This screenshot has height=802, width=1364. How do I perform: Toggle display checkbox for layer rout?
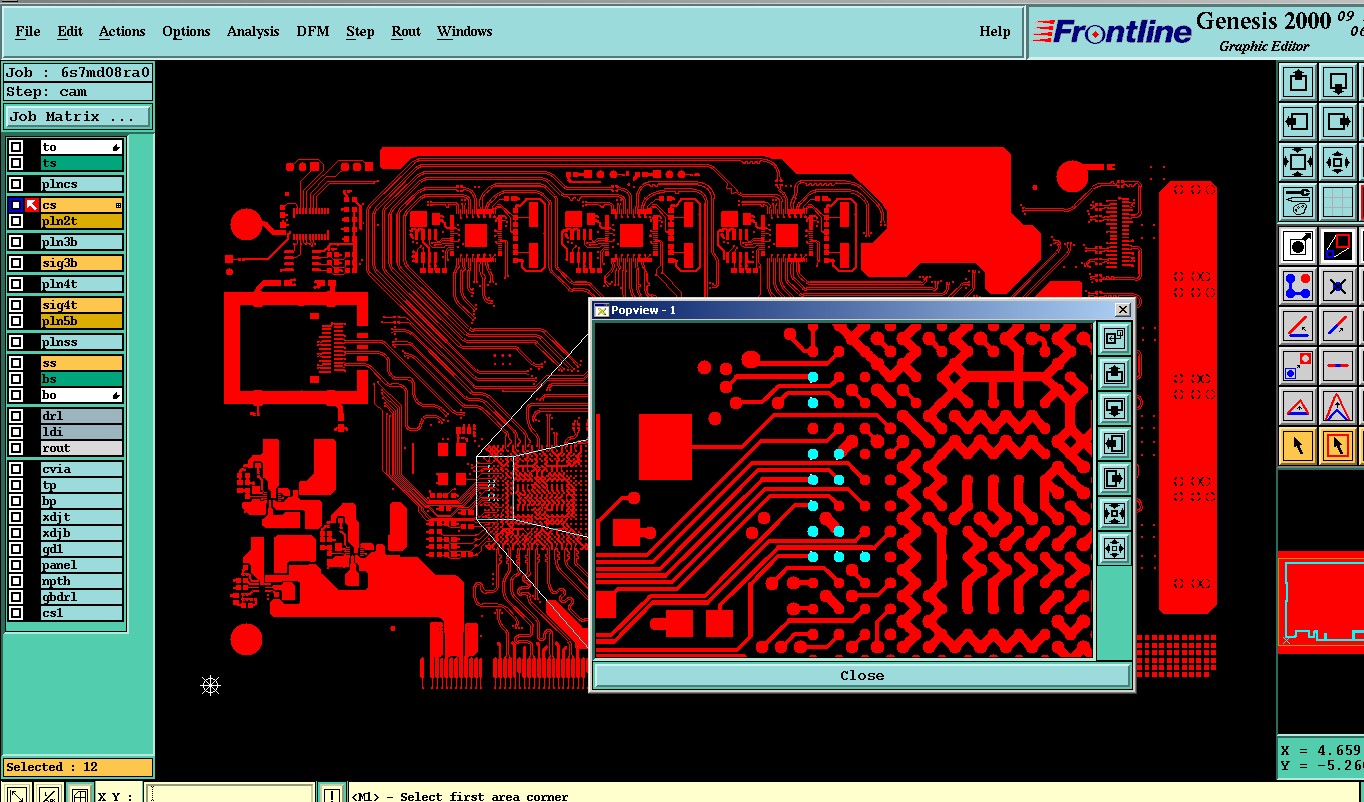pyautogui.click(x=16, y=448)
